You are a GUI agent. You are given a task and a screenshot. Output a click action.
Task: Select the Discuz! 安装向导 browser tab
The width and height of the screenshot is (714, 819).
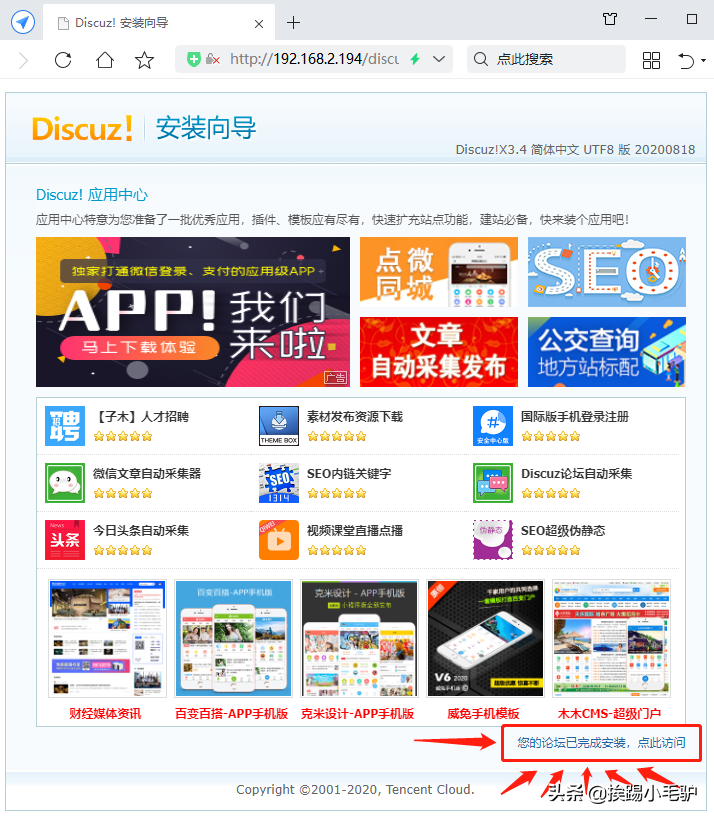pos(159,22)
